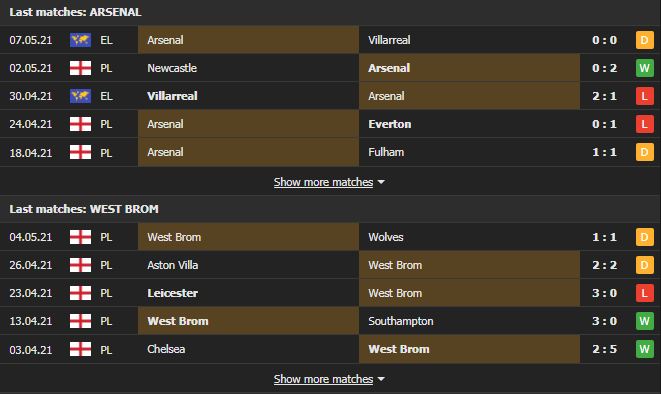Open the Everton team link

tap(390, 124)
